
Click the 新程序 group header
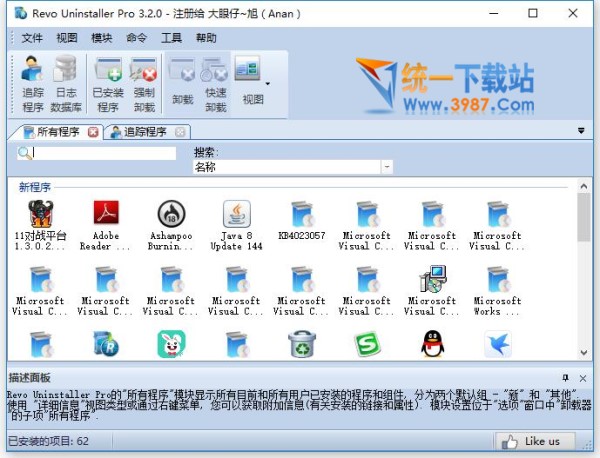pos(35,187)
